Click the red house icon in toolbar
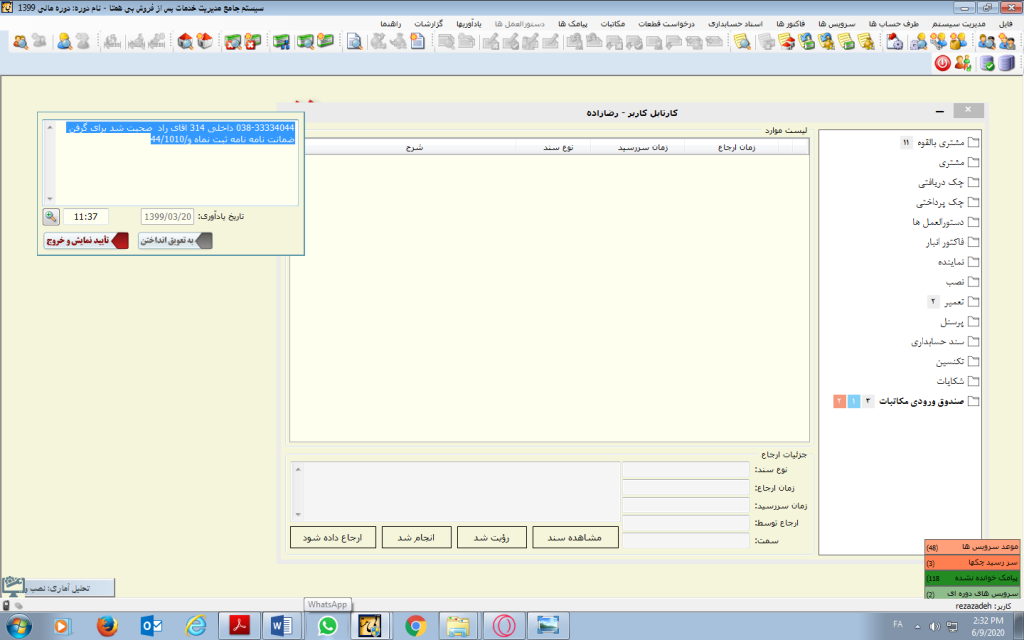 [x=185, y=41]
